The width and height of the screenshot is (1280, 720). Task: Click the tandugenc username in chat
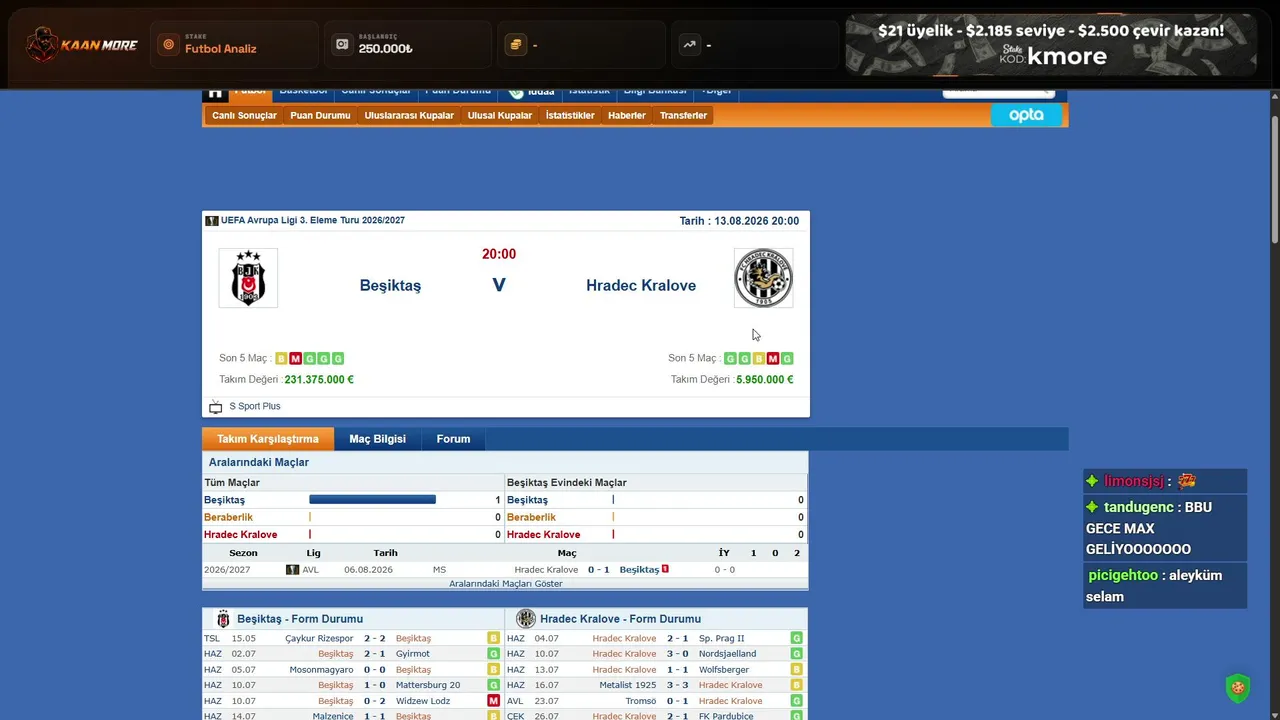[1138, 507]
